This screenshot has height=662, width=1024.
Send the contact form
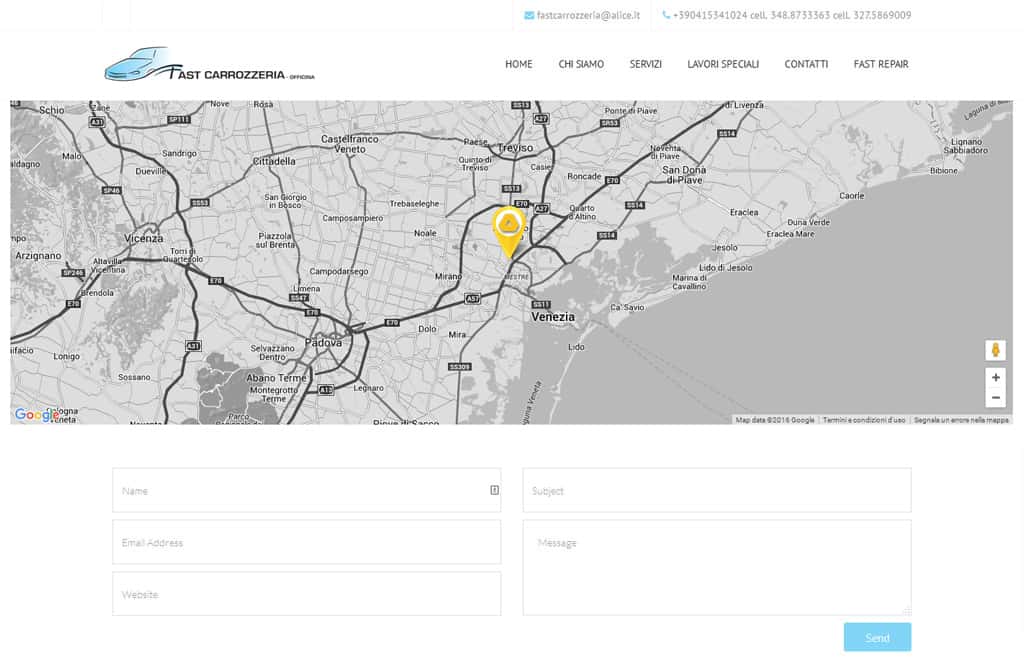pos(877,637)
